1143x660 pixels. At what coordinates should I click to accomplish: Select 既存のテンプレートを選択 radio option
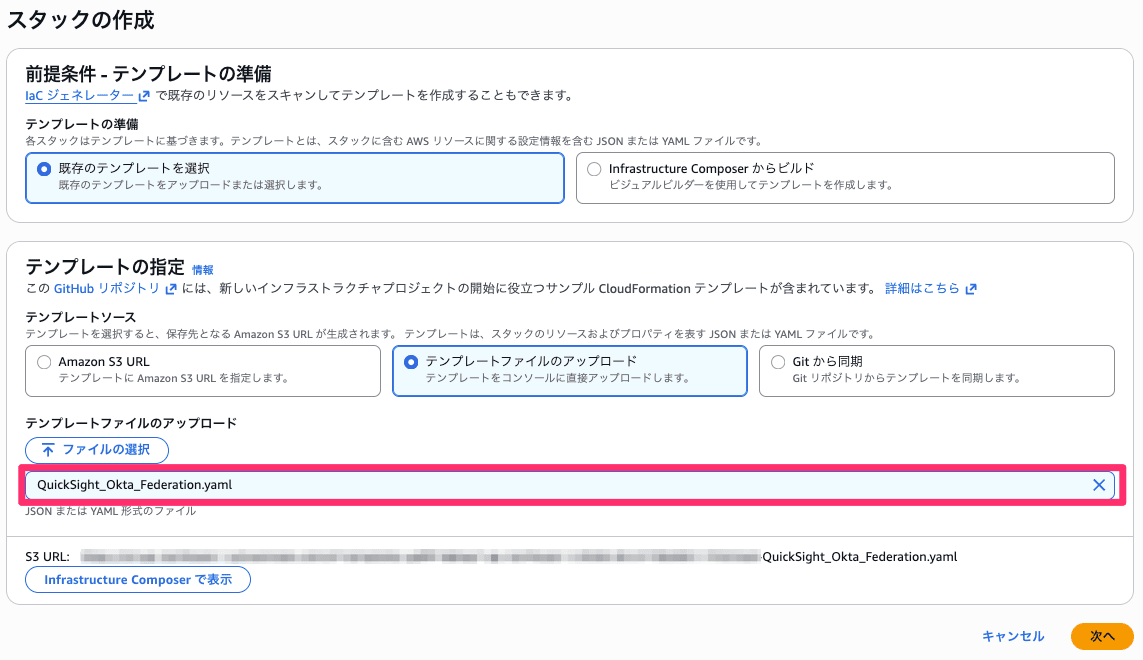coord(44,169)
